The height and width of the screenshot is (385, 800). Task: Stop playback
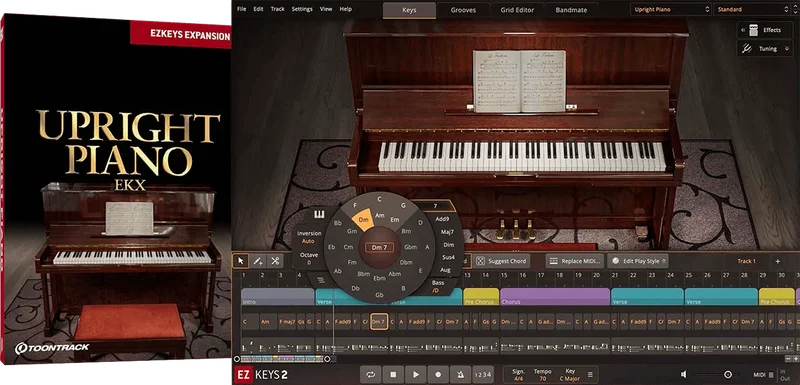click(393, 375)
